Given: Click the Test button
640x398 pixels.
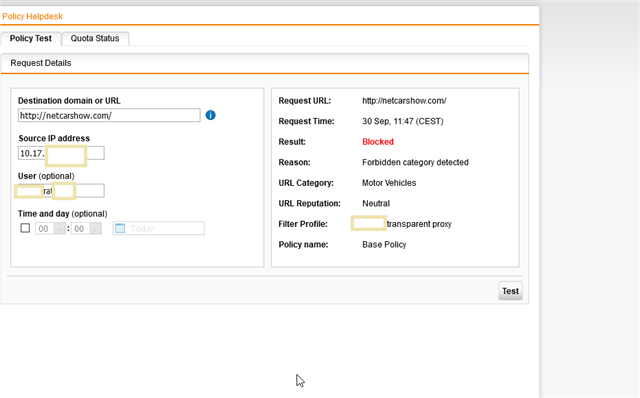Looking at the screenshot, I should click(x=510, y=291).
